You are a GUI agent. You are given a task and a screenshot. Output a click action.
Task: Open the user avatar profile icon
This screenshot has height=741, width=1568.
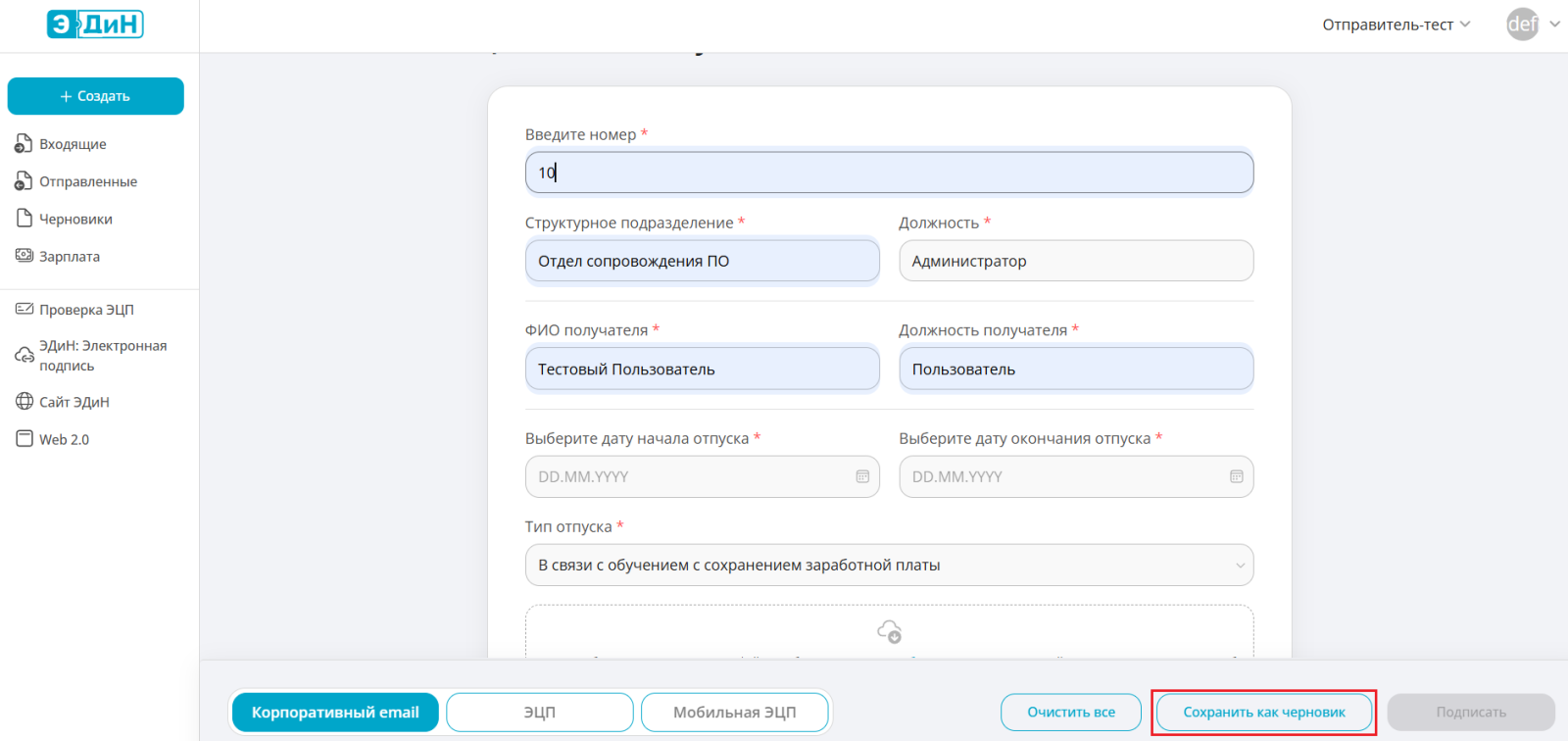click(1522, 25)
